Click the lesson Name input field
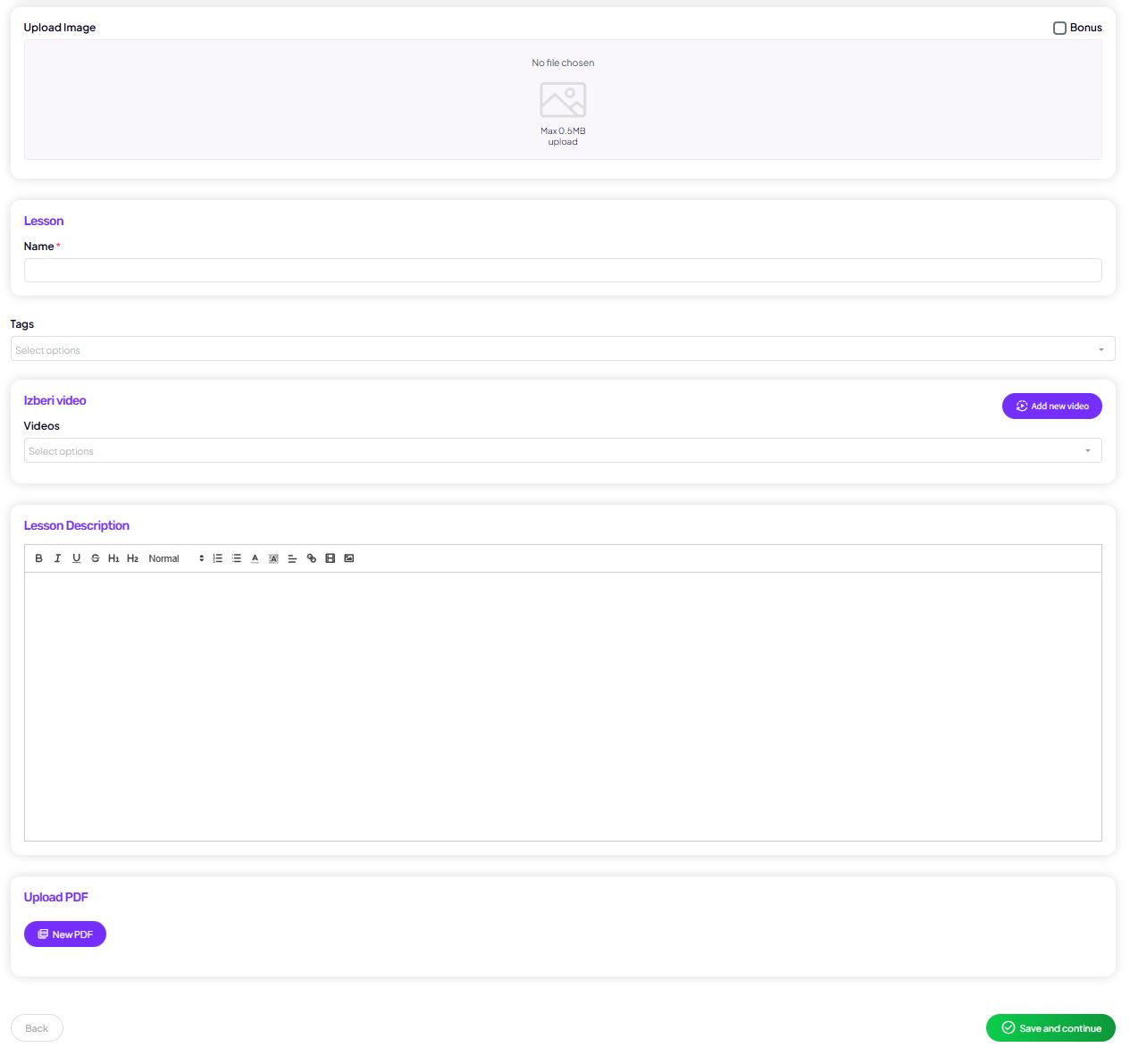Viewport: 1130px width, 1064px height. (563, 270)
